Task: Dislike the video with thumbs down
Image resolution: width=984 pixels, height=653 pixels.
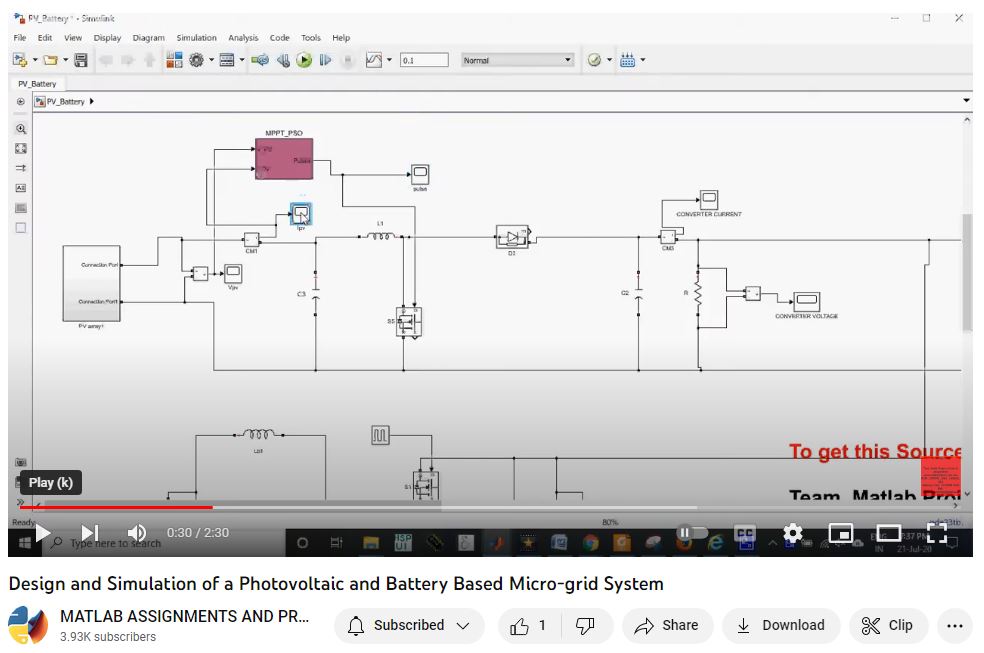Action: pyautogui.click(x=585, y=625)
